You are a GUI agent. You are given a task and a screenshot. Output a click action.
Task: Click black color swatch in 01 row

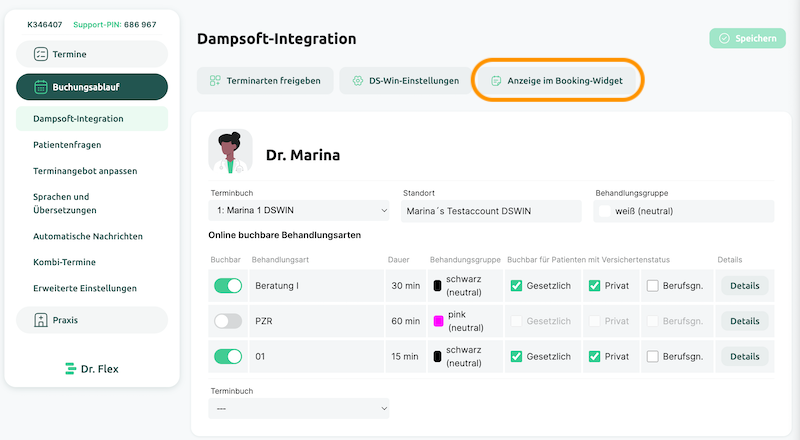tap(437, 356)
